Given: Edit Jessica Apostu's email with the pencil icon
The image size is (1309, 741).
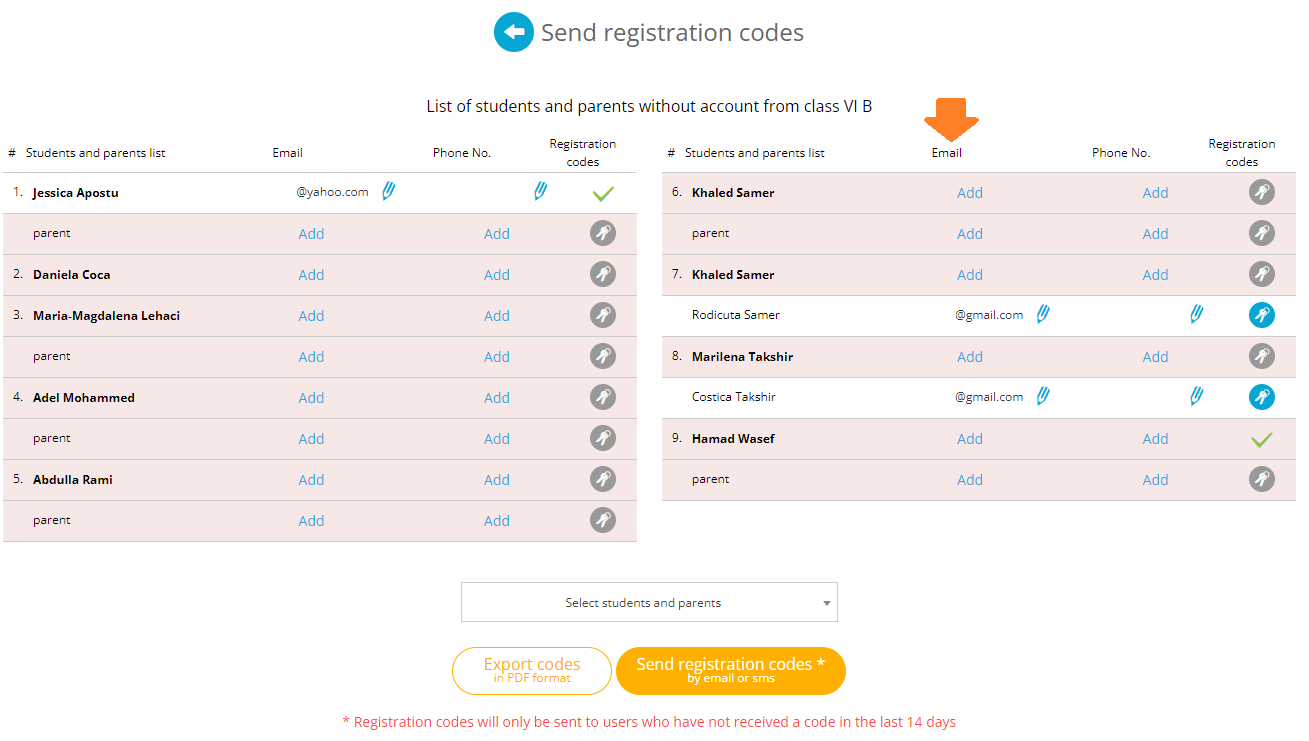Looking at the screenshot, I should click(389, 191).
